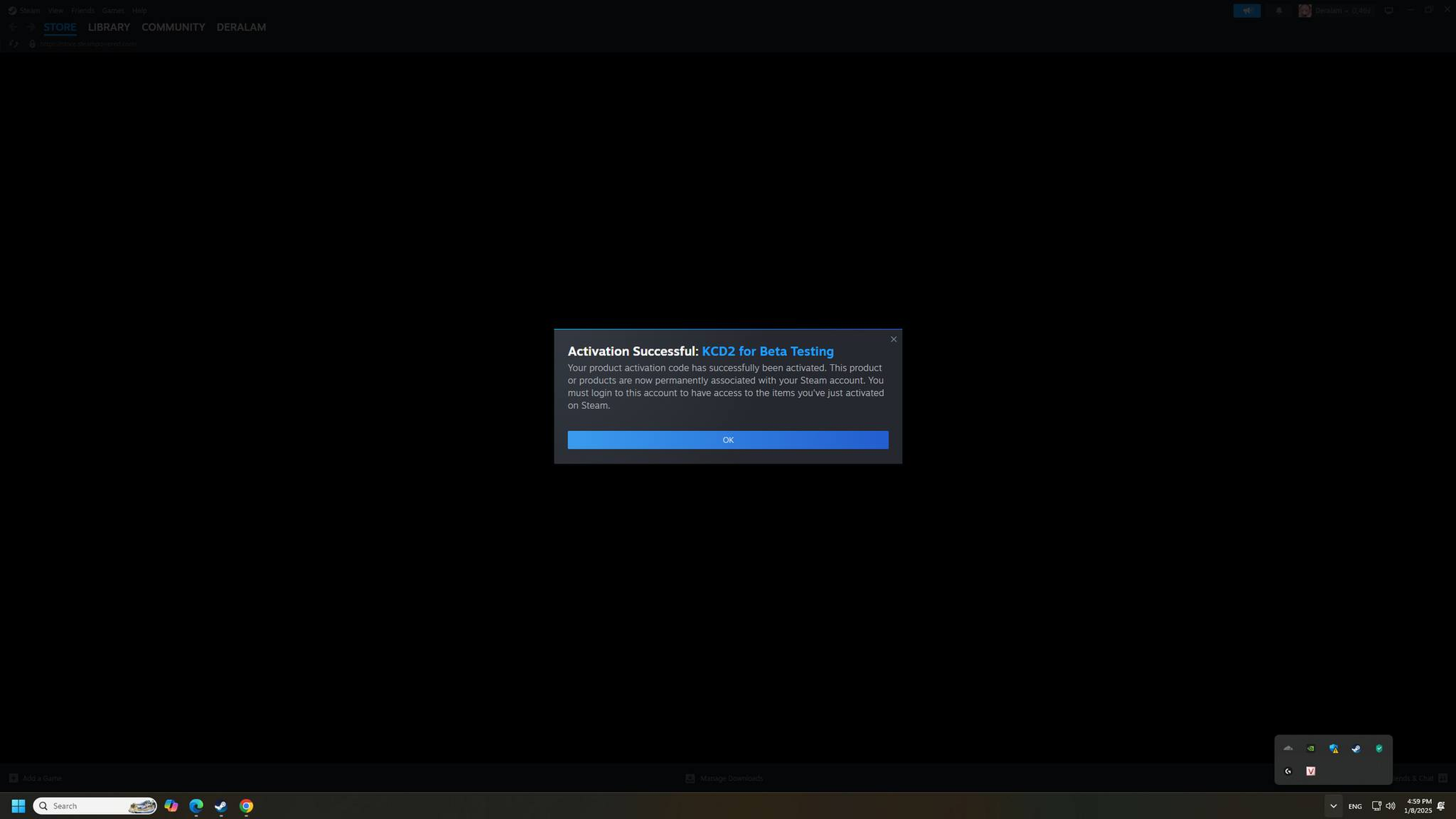This screenshot has height=819, width=1456.
Task: Open the COMMUNITY tab
Action: 173,27
